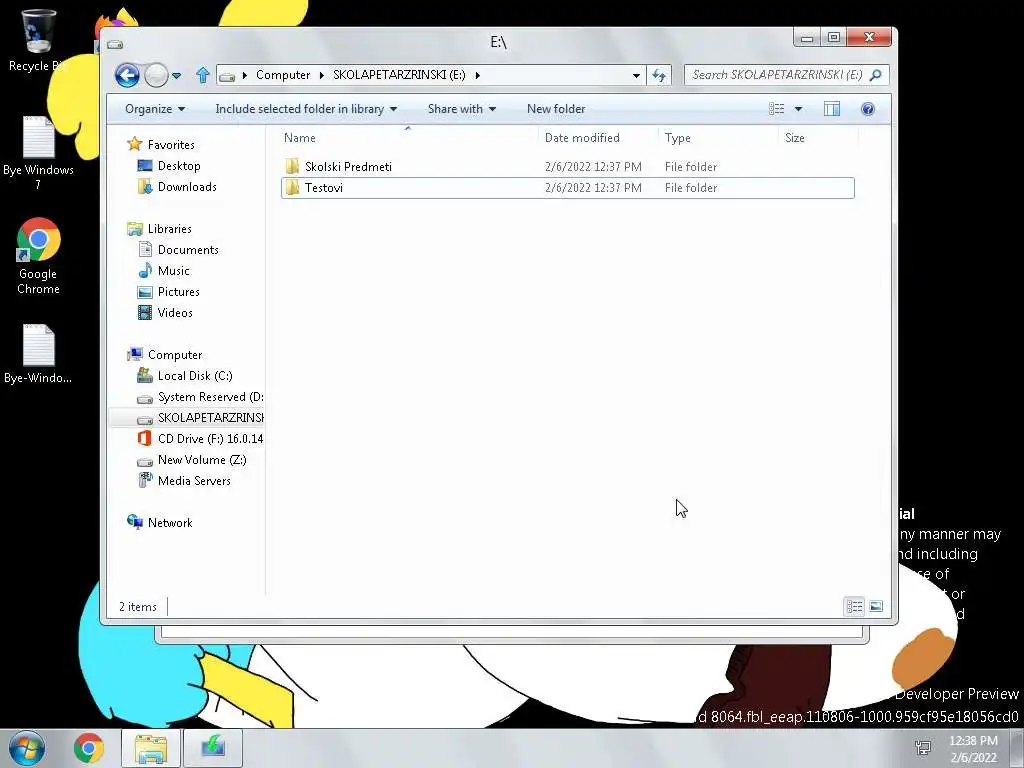Screen dimensions: 1024x768
Task: Select Libraries in navigation pane
Action: 169,229
